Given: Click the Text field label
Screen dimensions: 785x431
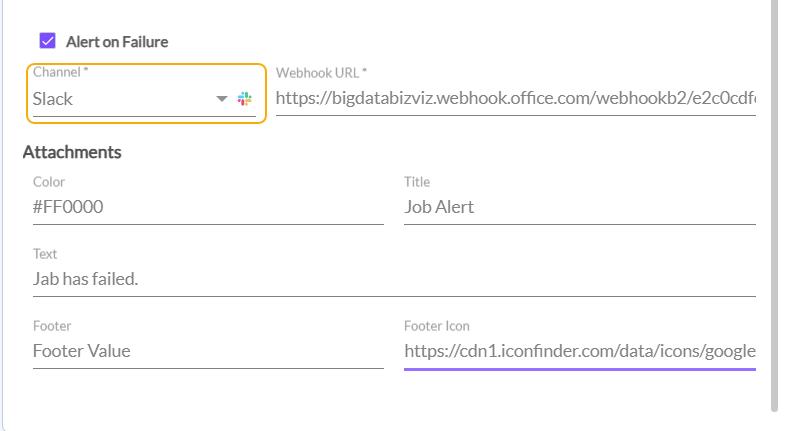Looking at the screenshot, I should pos(46,254).
